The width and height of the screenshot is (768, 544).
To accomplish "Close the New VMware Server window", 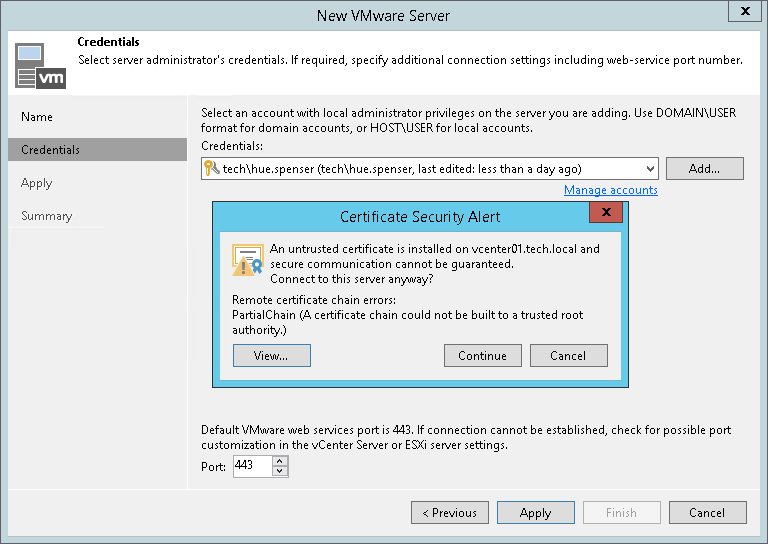I will [744, 13].
